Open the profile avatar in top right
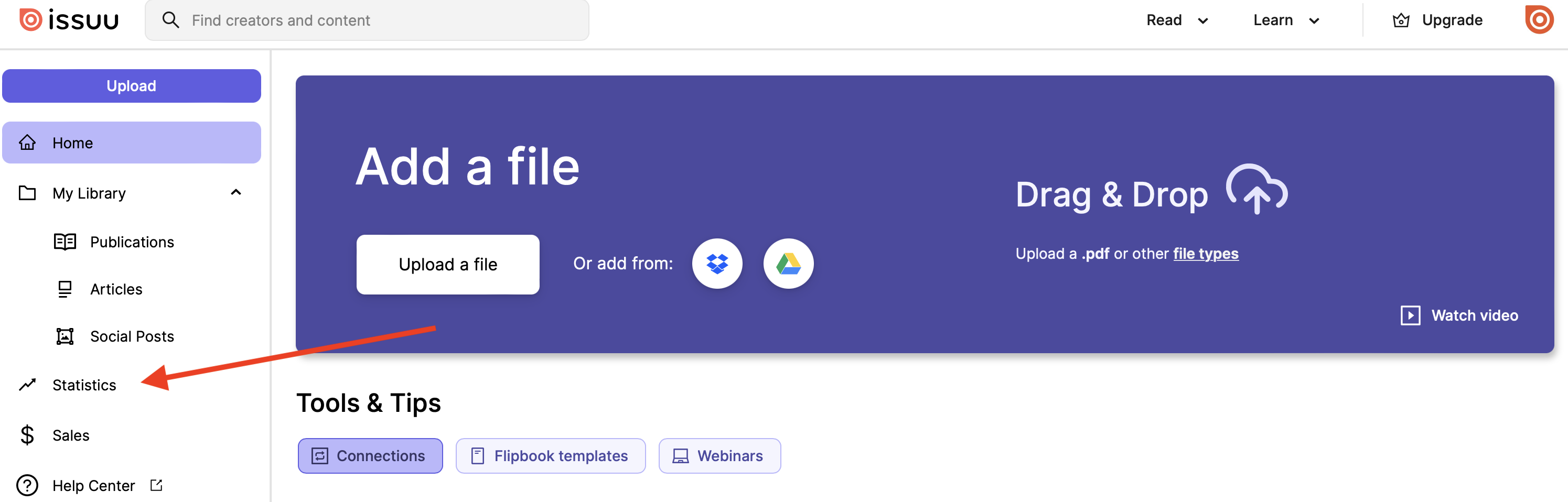 [1538, 20]
